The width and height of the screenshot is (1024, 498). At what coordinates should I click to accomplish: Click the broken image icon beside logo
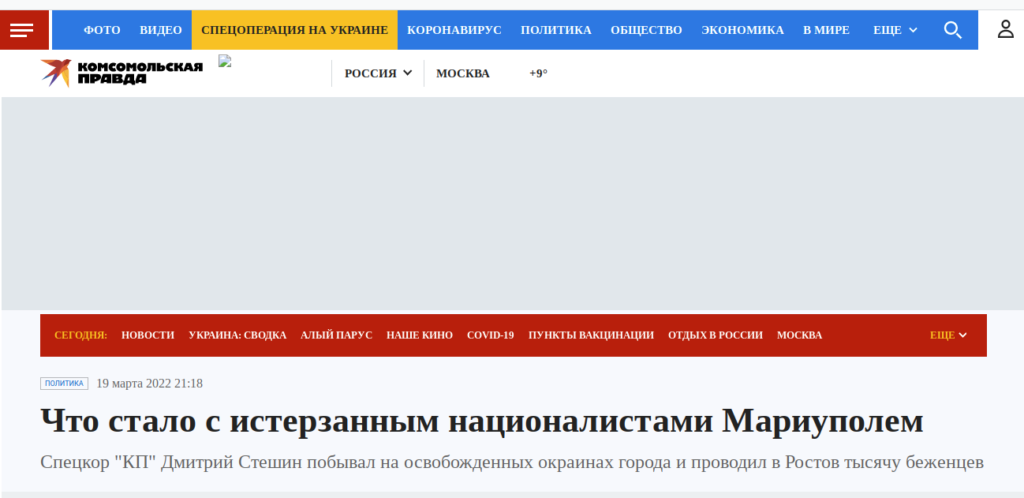click(225, 61)
